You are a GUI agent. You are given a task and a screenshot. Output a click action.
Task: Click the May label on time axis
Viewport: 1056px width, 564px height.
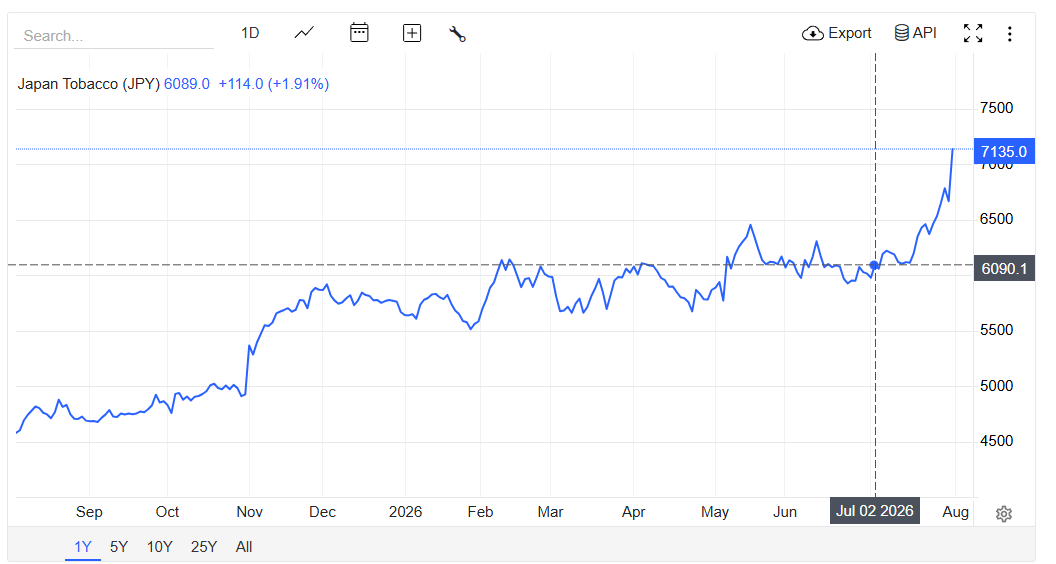click(715, 512)
